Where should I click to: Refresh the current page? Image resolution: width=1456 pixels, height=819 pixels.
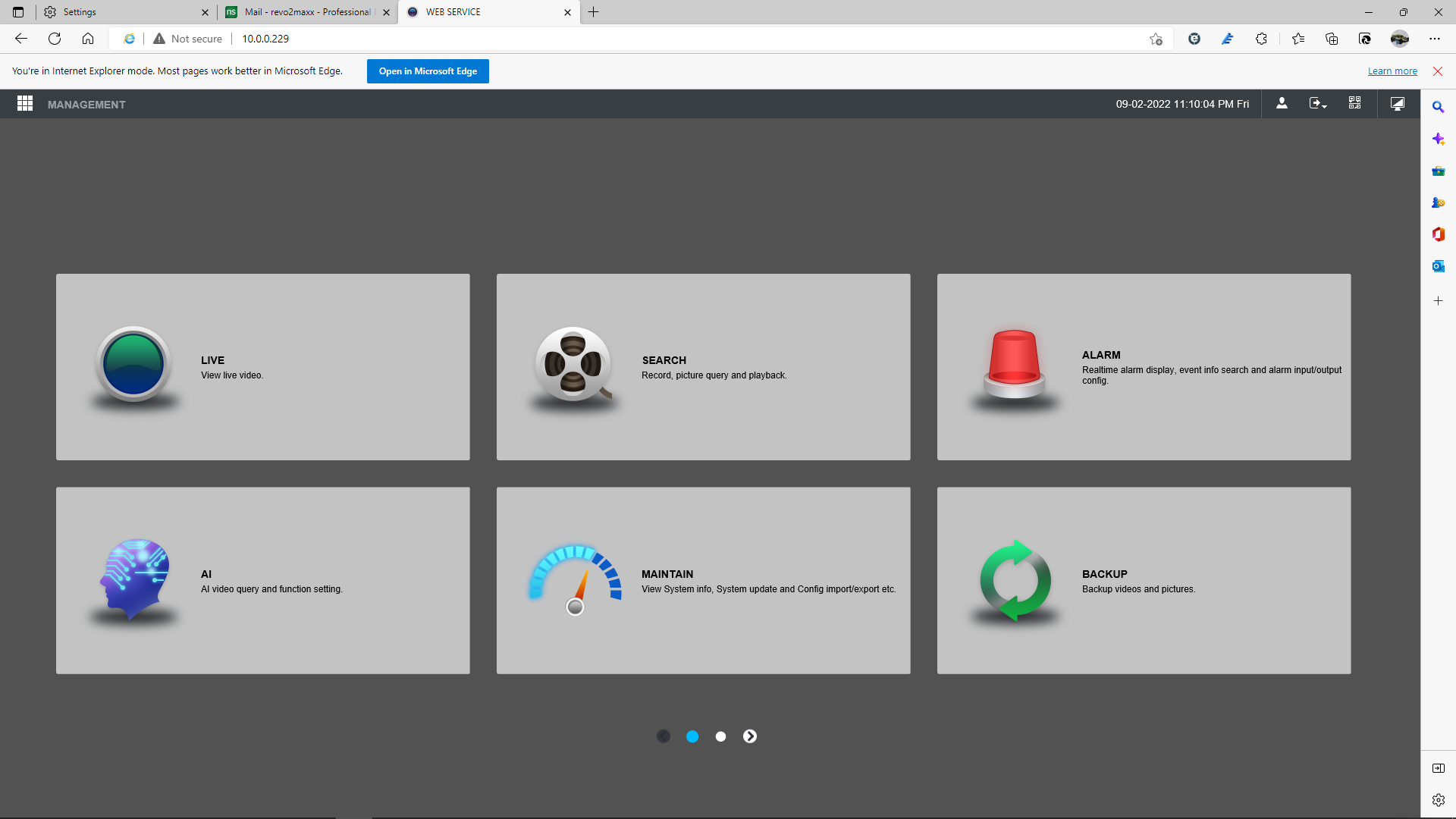(x=55, y=39)
